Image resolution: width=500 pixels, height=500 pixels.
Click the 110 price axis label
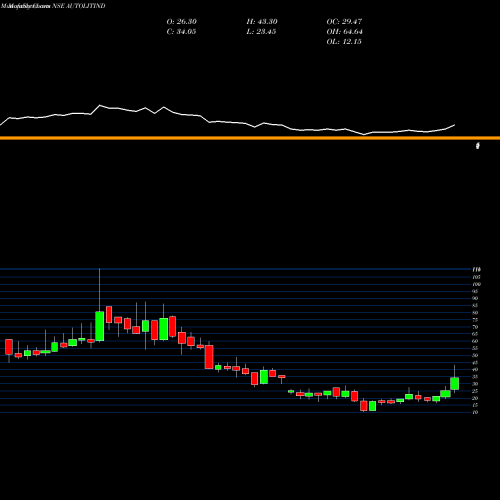point(476,269)
